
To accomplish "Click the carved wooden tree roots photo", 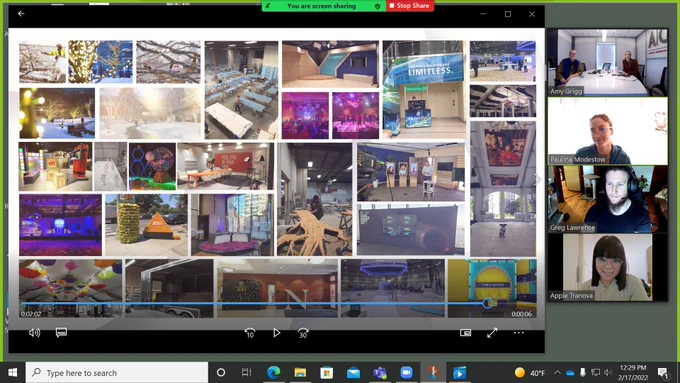I will click(x=314, y=199).
